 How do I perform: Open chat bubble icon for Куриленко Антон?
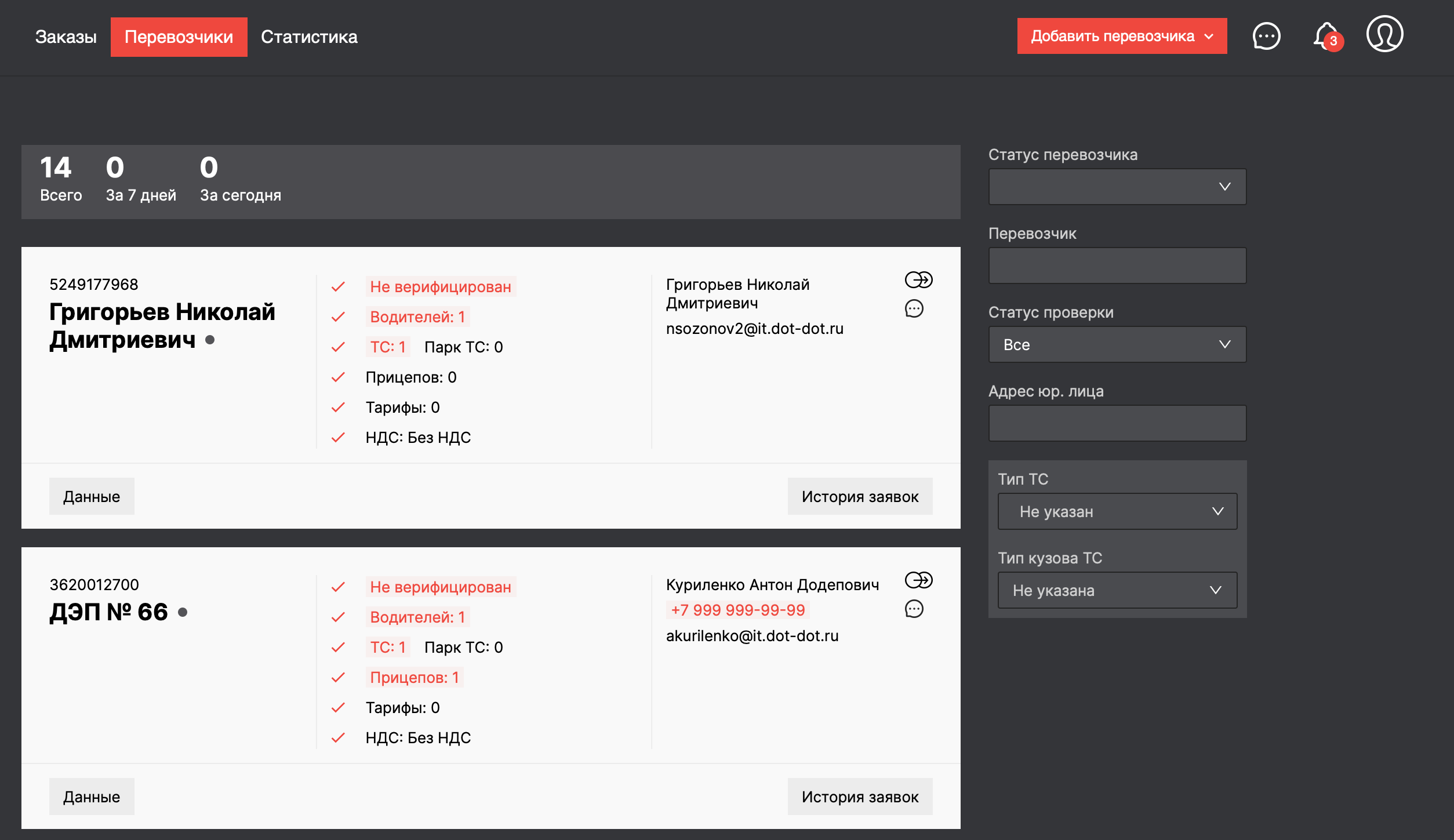(x=914, y=609)
